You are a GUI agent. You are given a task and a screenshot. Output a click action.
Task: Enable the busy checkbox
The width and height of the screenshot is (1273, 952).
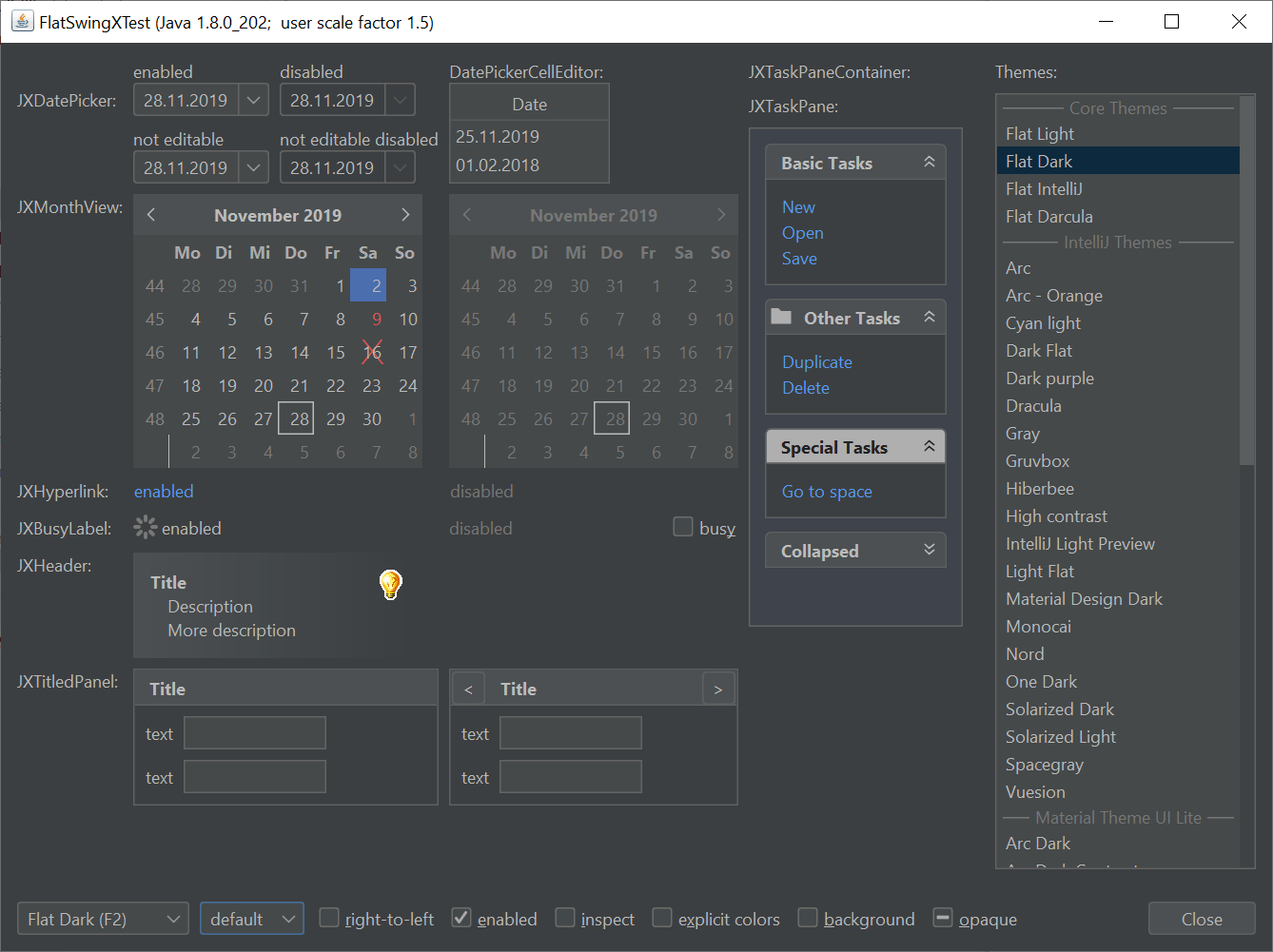[683, 527]
